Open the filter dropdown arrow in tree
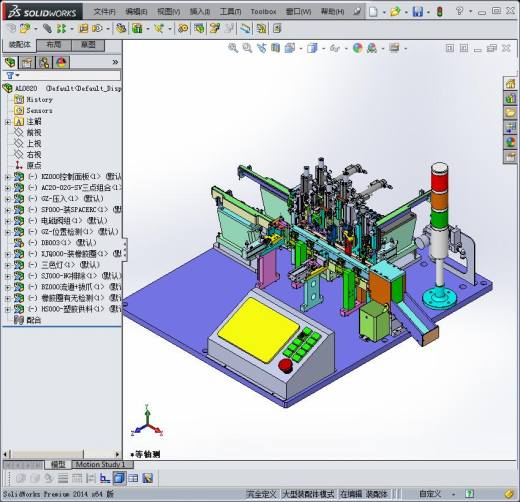 18,75
